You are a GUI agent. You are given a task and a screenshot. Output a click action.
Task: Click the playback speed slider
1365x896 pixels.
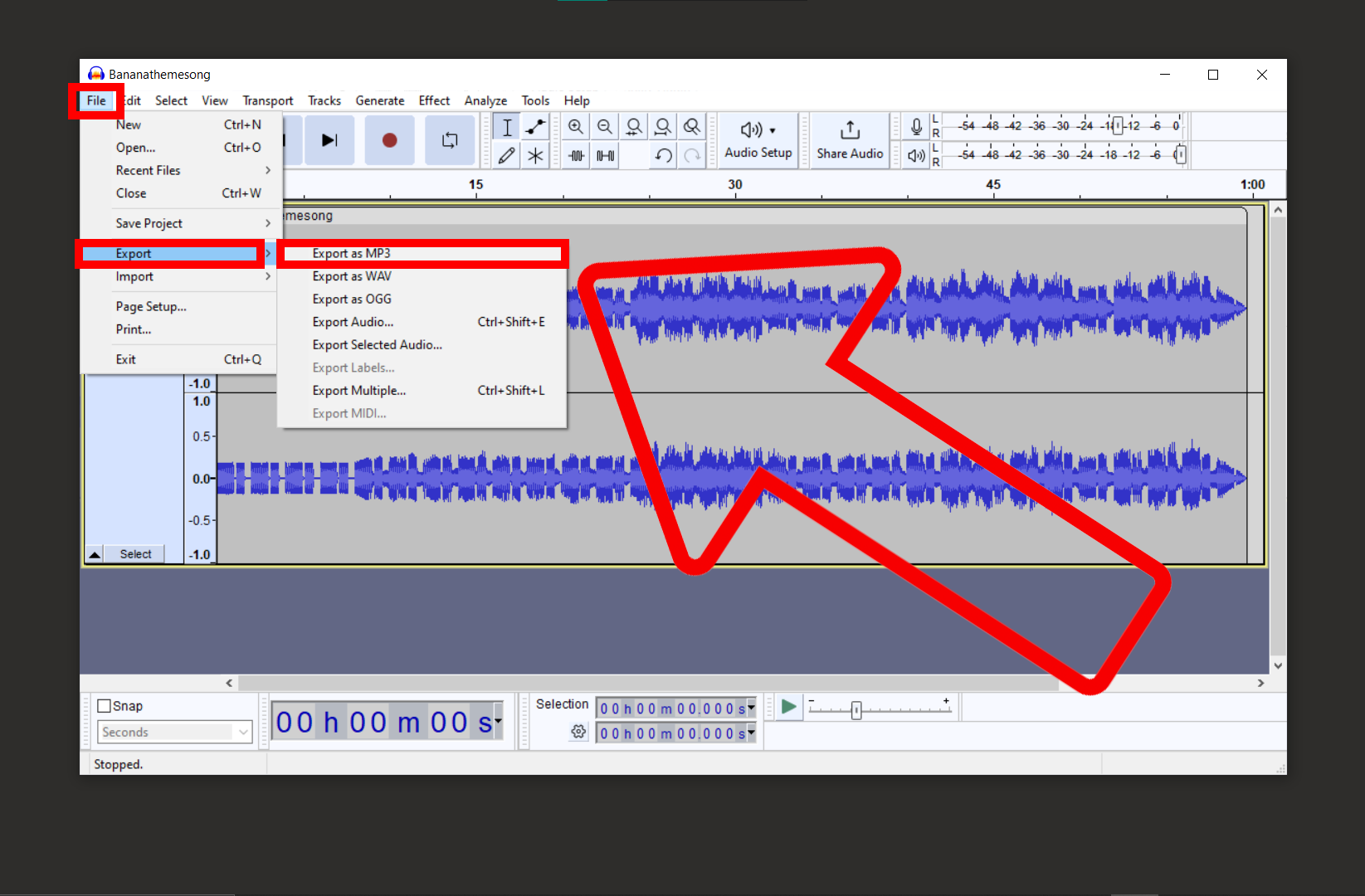(x=857, y=710)
